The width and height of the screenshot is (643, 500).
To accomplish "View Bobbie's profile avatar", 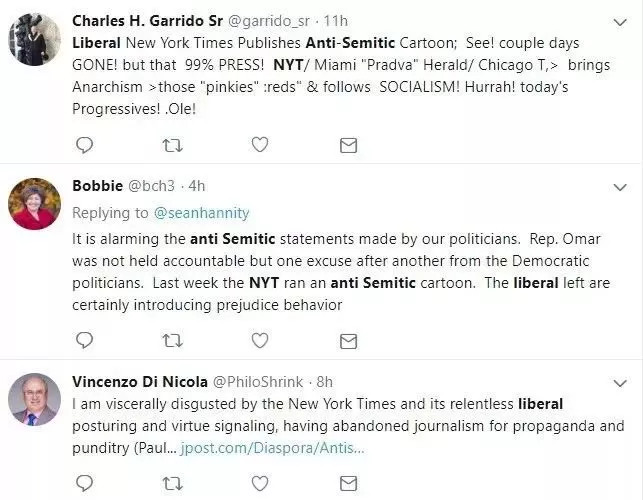I will click(x=34, y=204).
